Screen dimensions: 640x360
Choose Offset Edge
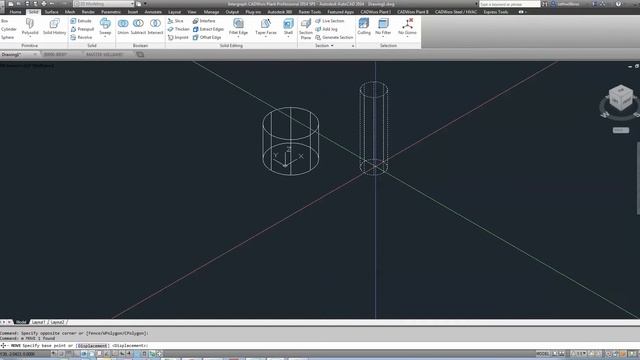tap(207, 37)
